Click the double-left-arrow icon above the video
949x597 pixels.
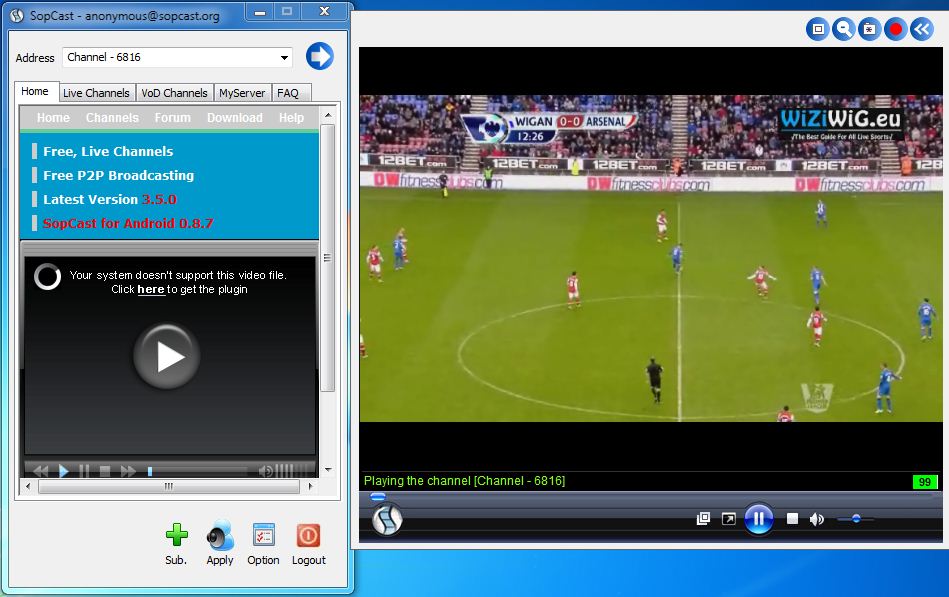pos(921,28)
